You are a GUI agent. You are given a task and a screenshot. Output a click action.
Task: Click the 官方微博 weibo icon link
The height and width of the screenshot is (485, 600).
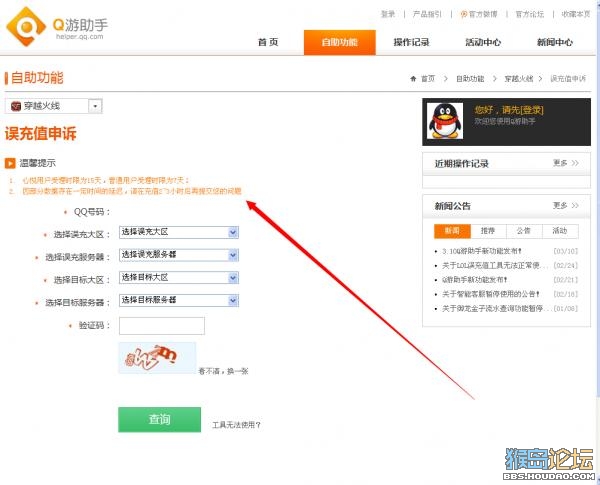(x=479, y=14)
